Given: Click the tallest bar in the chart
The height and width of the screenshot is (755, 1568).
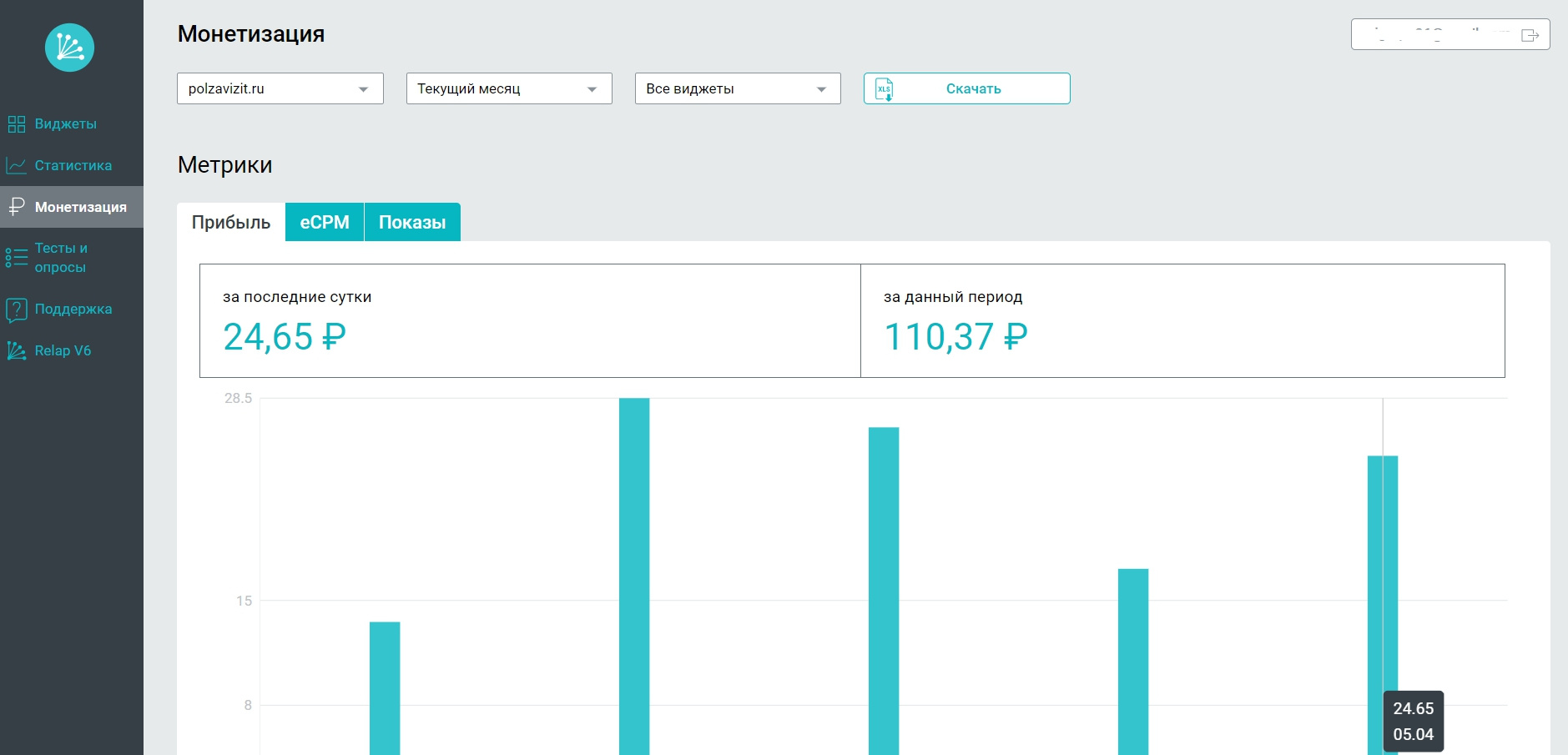Looking at the screenshot, I should click(634, 576).
